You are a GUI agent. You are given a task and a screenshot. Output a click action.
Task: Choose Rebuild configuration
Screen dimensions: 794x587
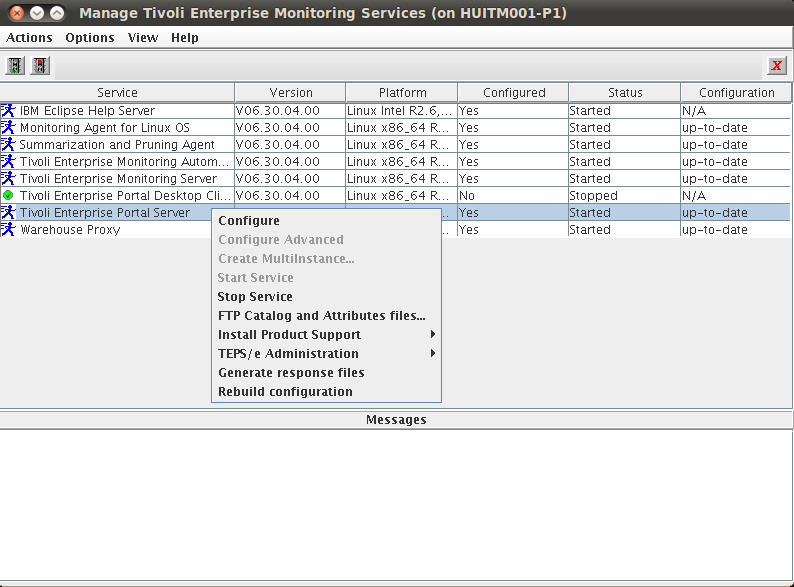(x=326, y=392)
